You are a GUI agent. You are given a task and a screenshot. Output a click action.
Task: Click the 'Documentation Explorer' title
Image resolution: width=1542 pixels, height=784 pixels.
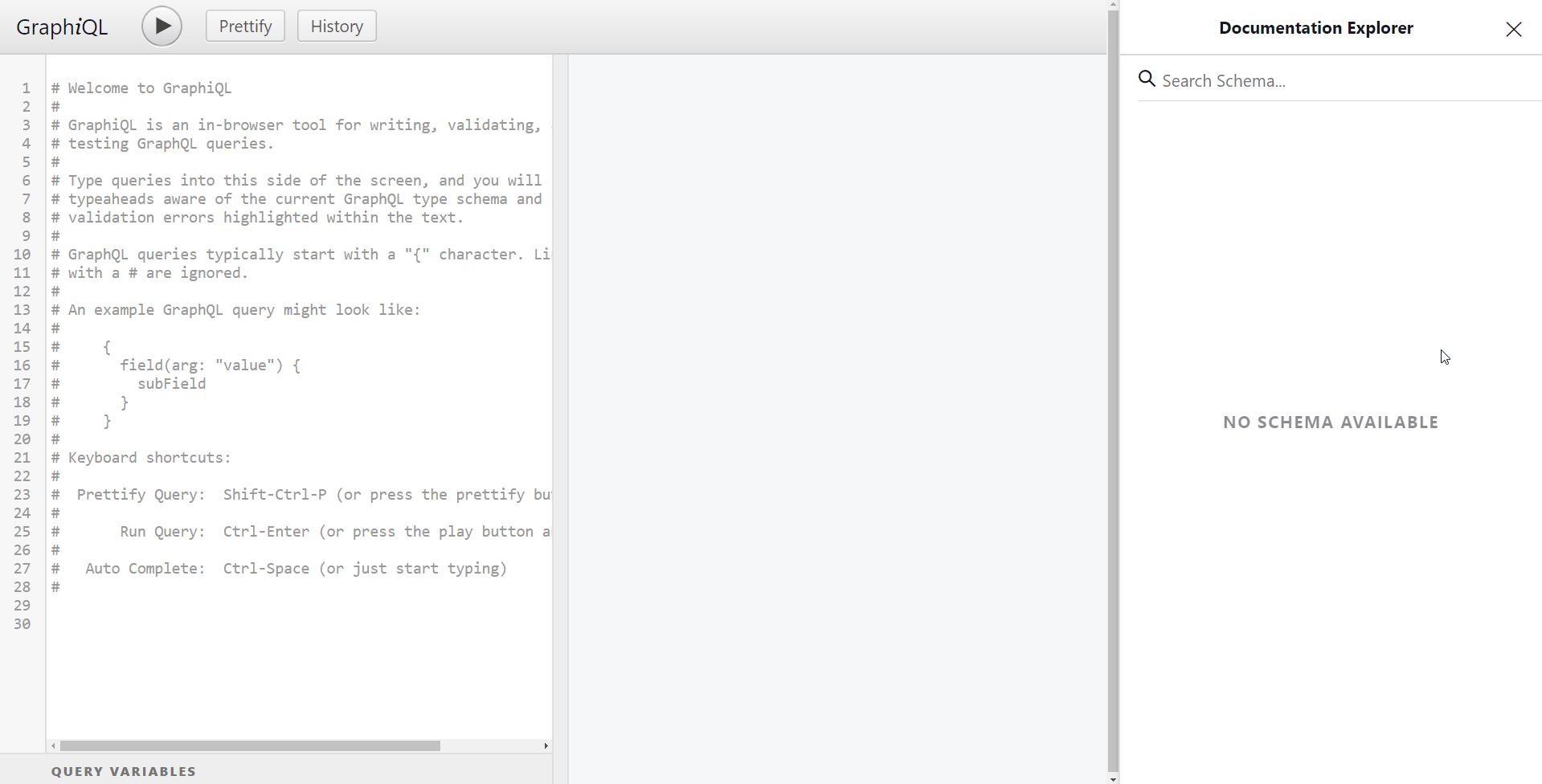point(1316,28)
